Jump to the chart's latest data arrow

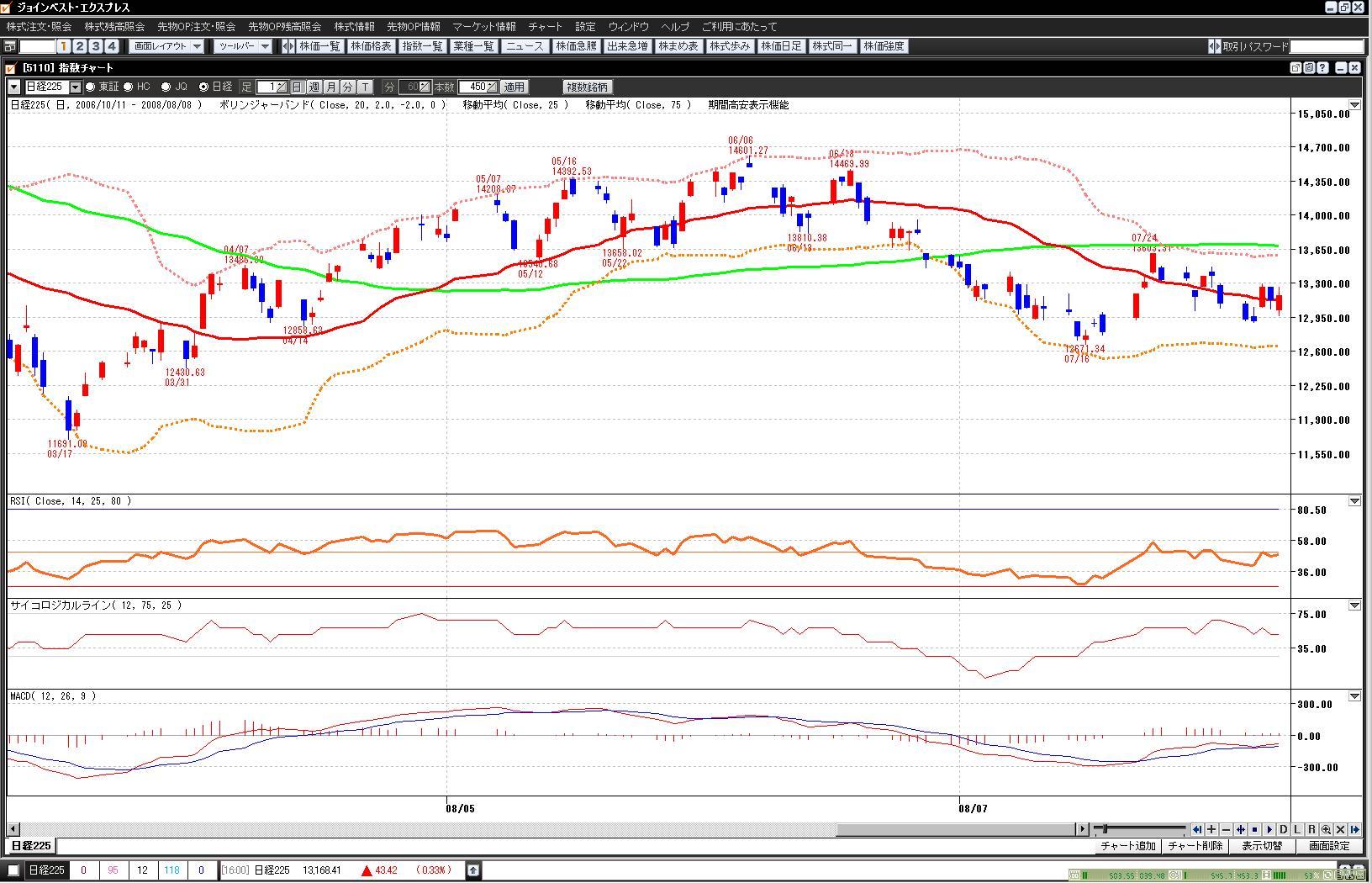click(x=1354, y=829)
